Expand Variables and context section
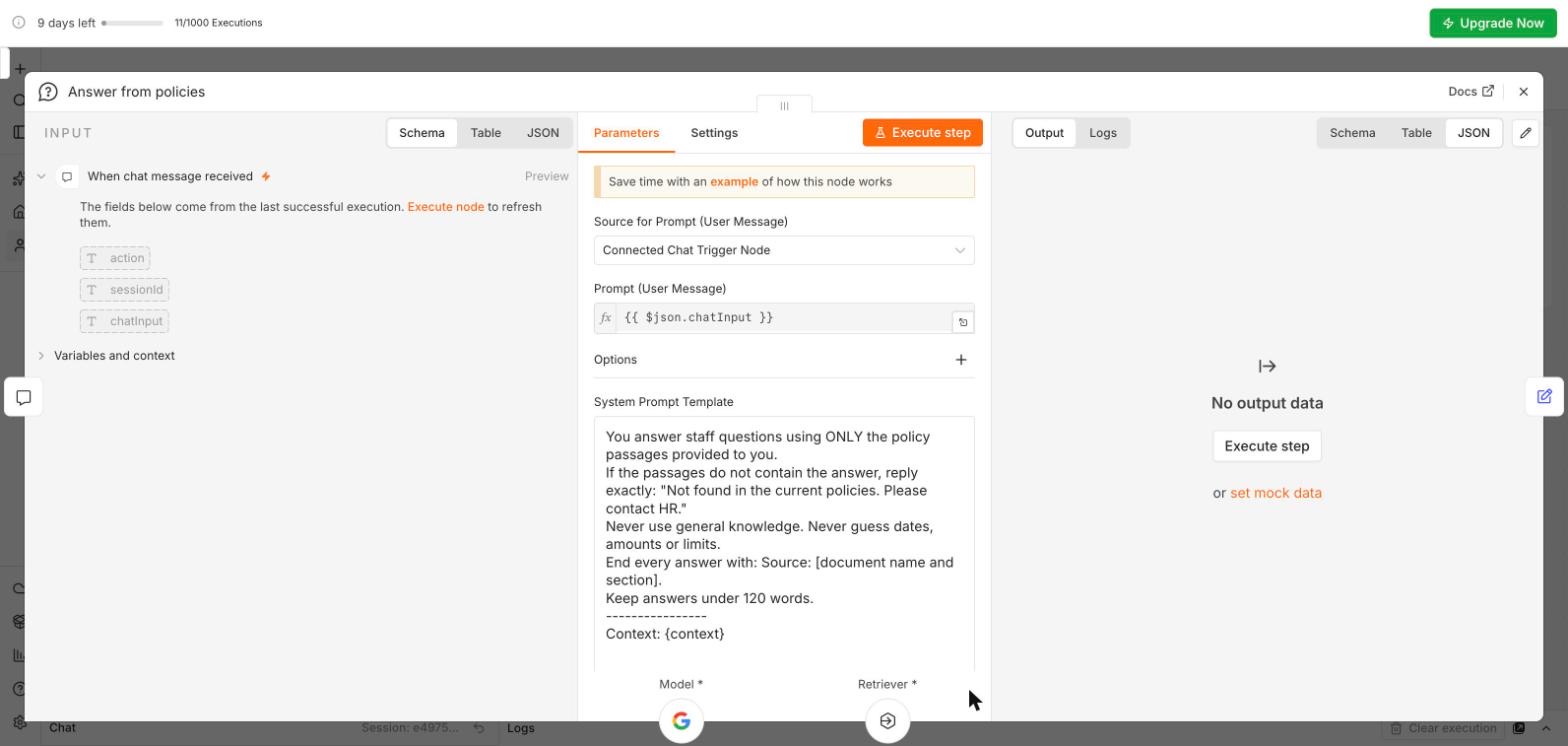 pyautogui.click(x=41, y=356)
